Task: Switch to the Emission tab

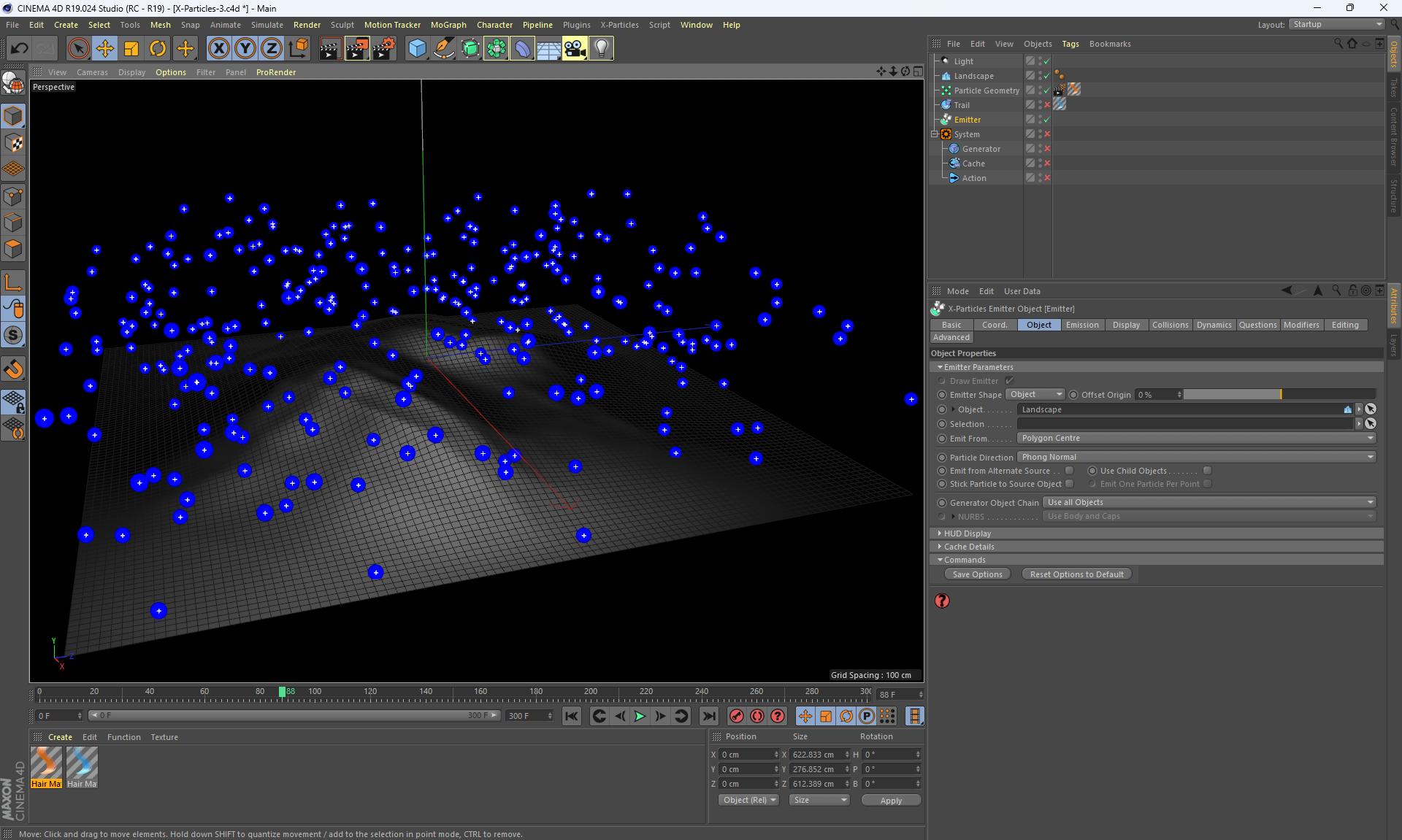Action: (1081, 325)
